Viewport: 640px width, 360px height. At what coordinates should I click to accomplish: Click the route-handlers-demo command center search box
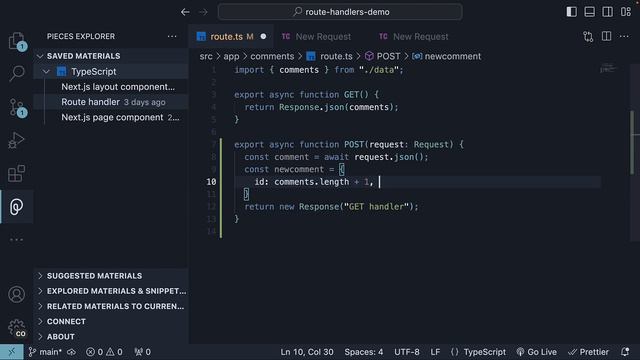[x=340, y=12]
